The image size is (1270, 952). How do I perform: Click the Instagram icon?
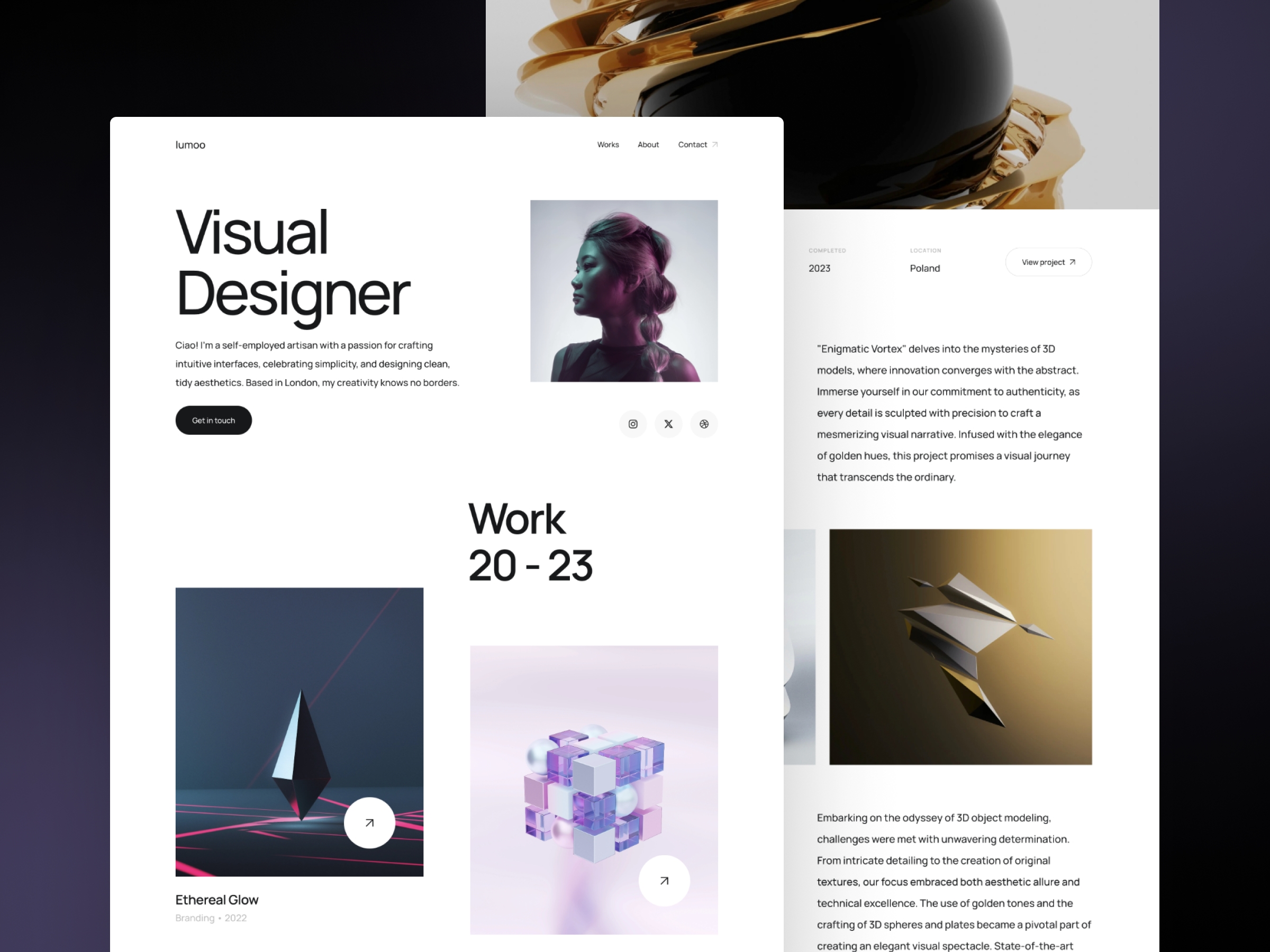tap(632, 423)
